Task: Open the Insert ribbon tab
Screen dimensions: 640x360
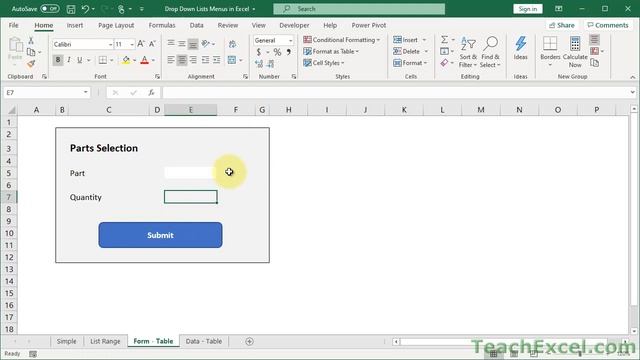Action: [75, 25]
